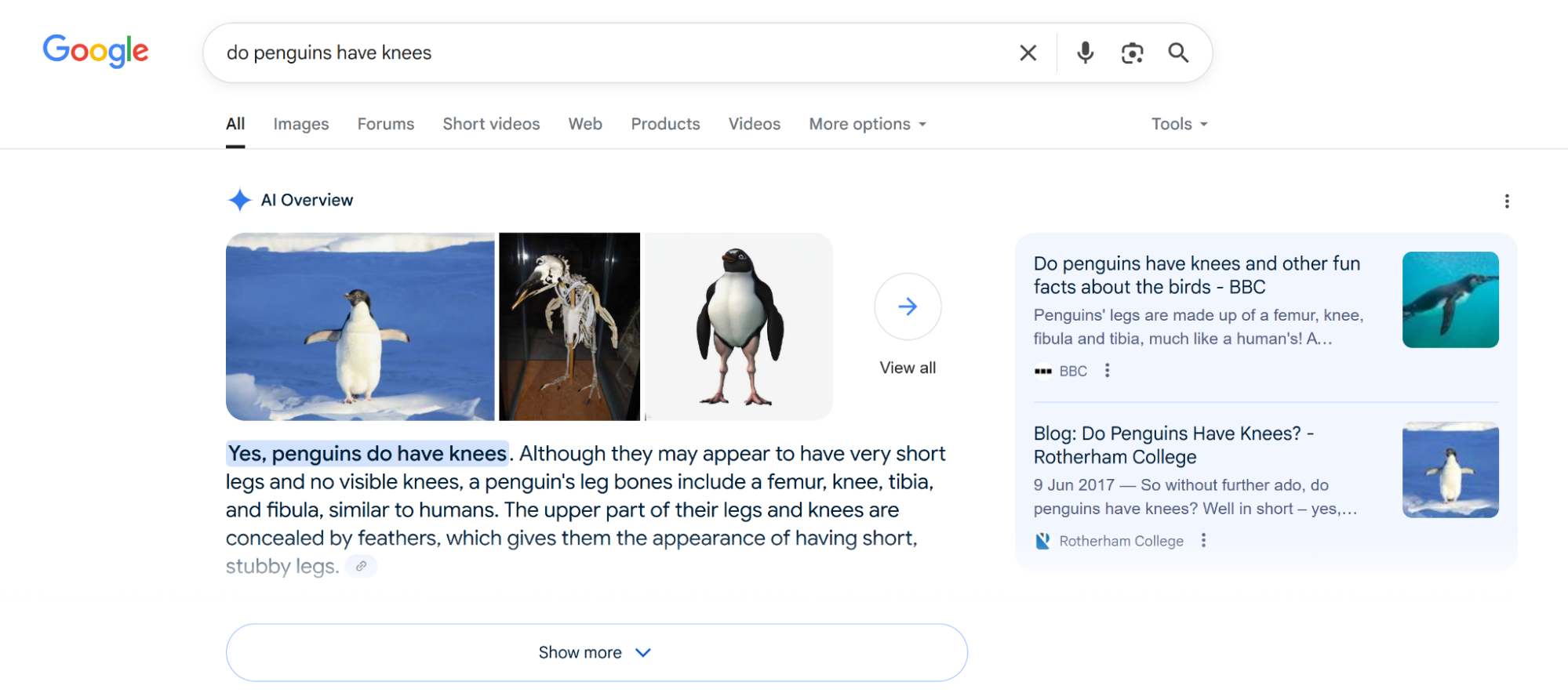This screenshot has width=1568, height=700.
Task: Click the BBC source name
Action: pos(1073,371)
